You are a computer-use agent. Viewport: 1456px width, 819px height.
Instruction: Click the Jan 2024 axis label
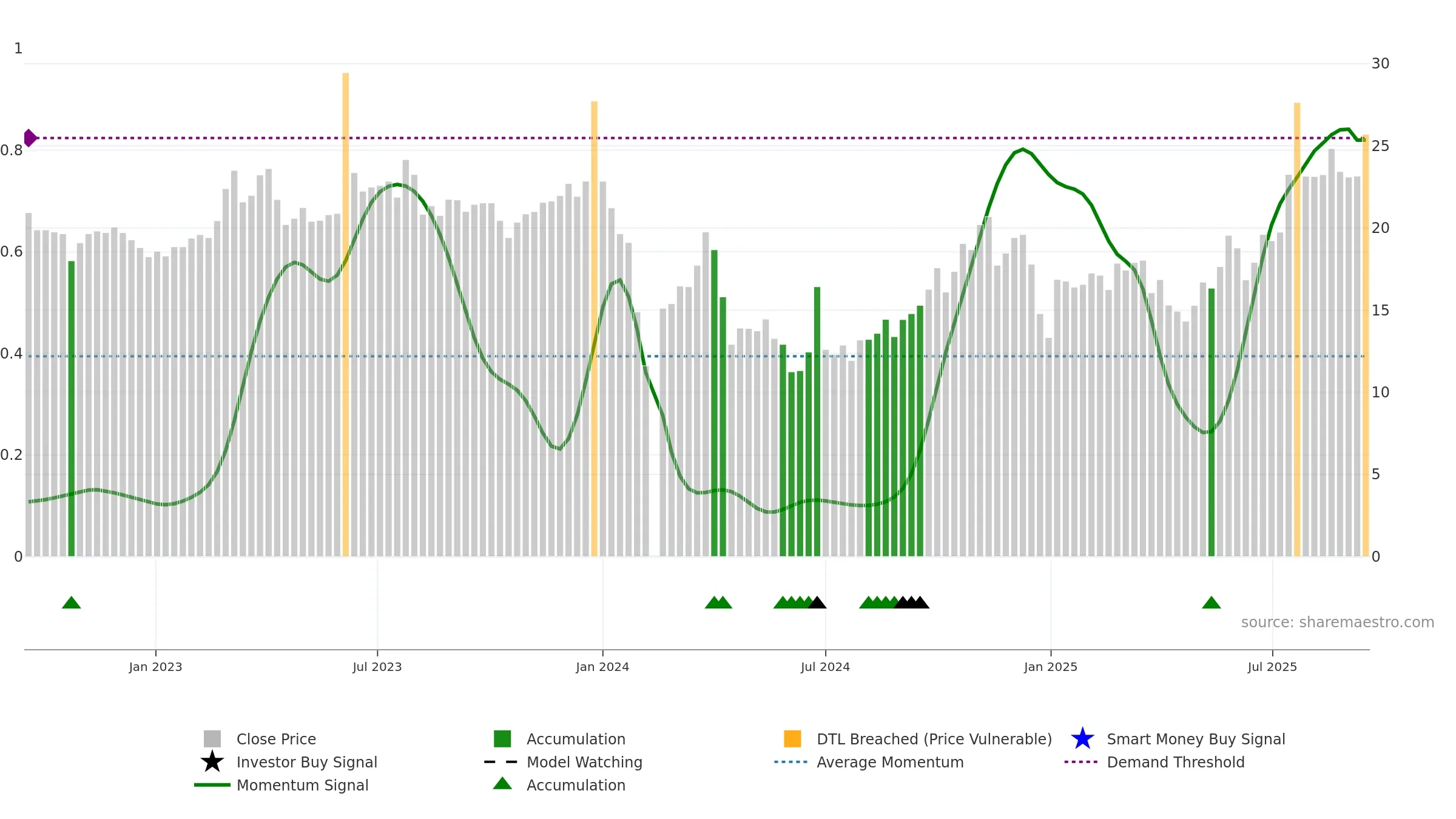(x=602, y=667)
